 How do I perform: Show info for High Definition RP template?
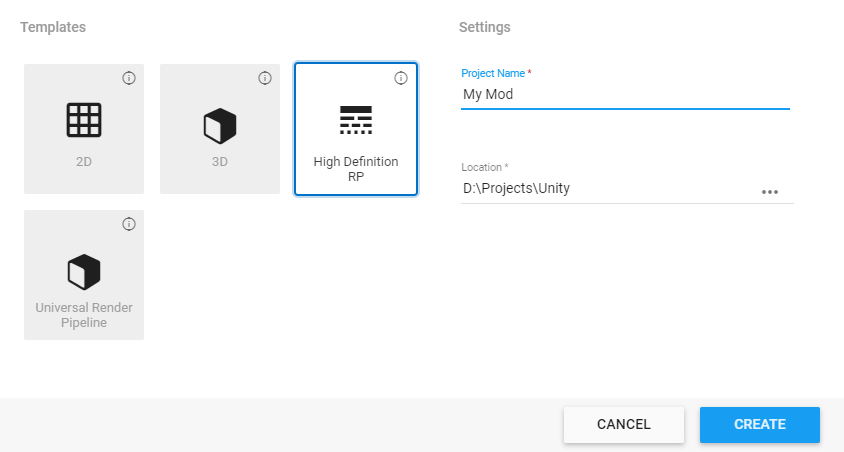click(401, 78)
